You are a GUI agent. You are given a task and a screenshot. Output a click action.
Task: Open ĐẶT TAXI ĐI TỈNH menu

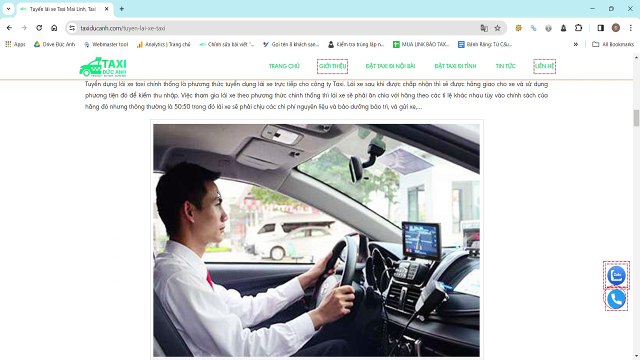tap(455, 66)
